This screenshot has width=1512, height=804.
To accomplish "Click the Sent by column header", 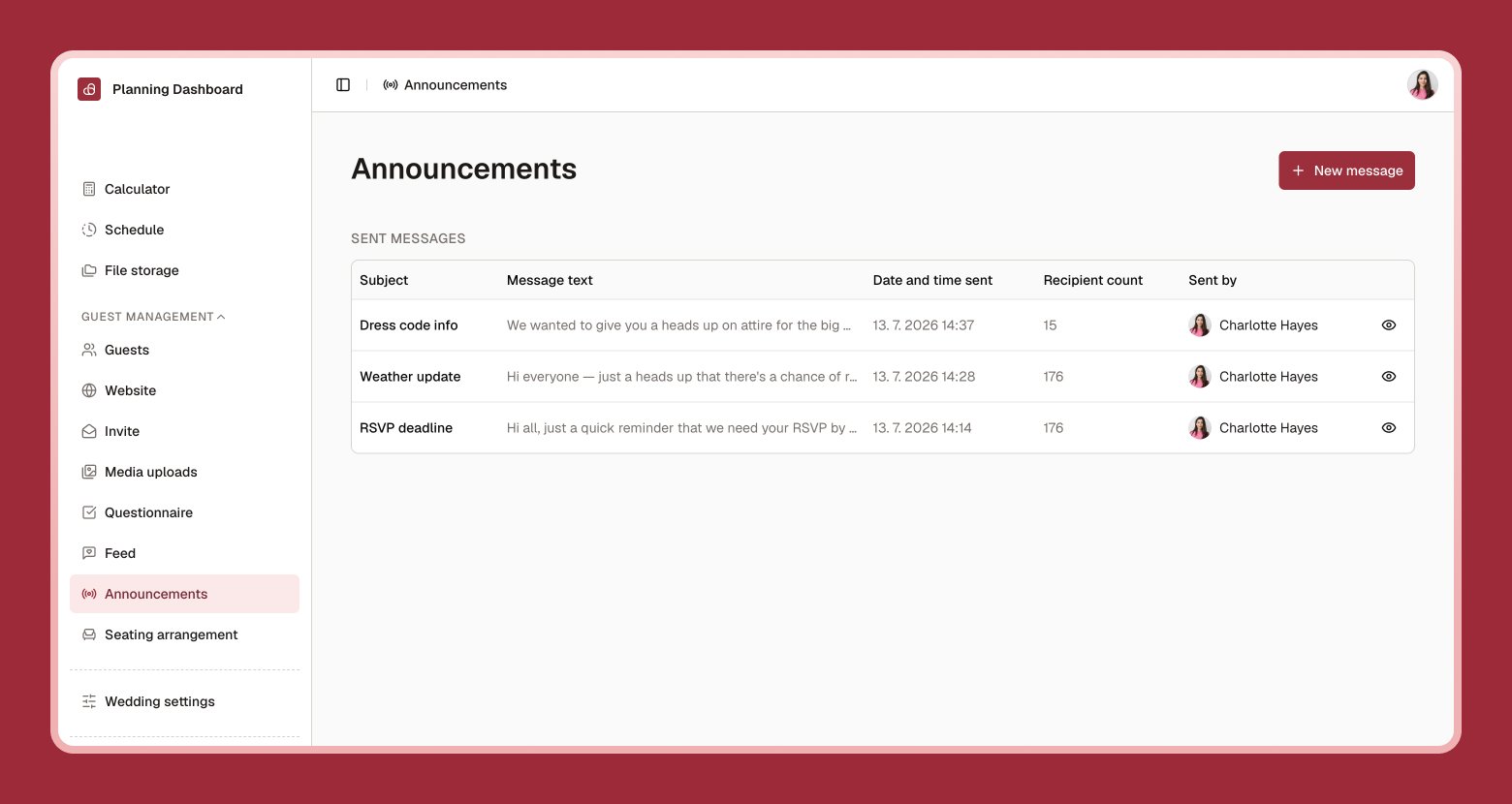I will click(1213, 280).
